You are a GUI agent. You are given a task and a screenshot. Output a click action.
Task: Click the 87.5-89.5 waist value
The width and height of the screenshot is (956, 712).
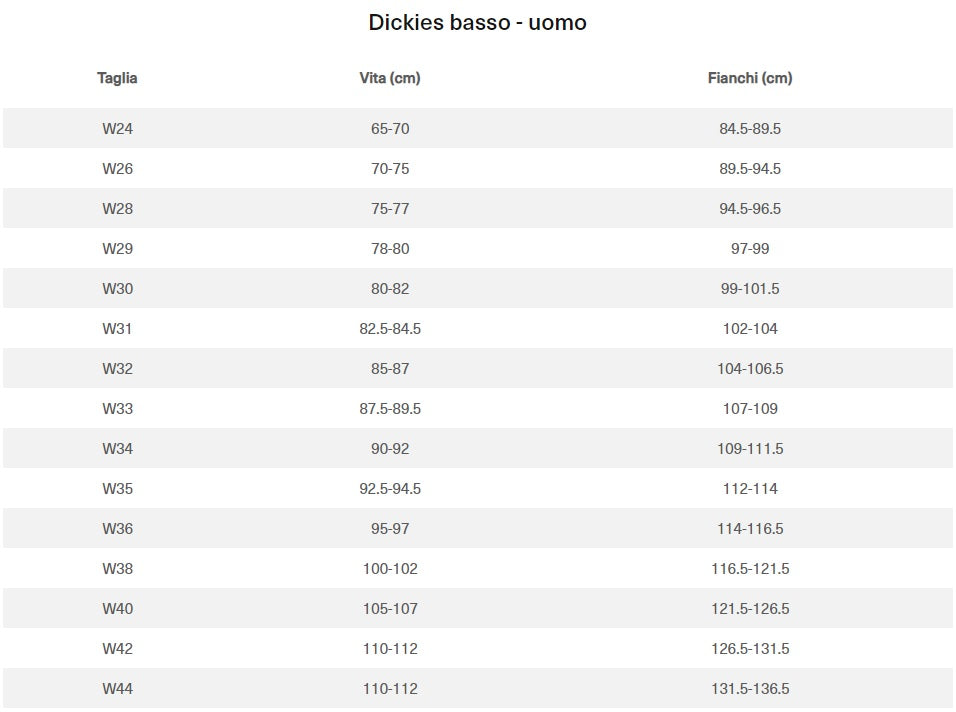pyautogui.click(x=390, y=409)
